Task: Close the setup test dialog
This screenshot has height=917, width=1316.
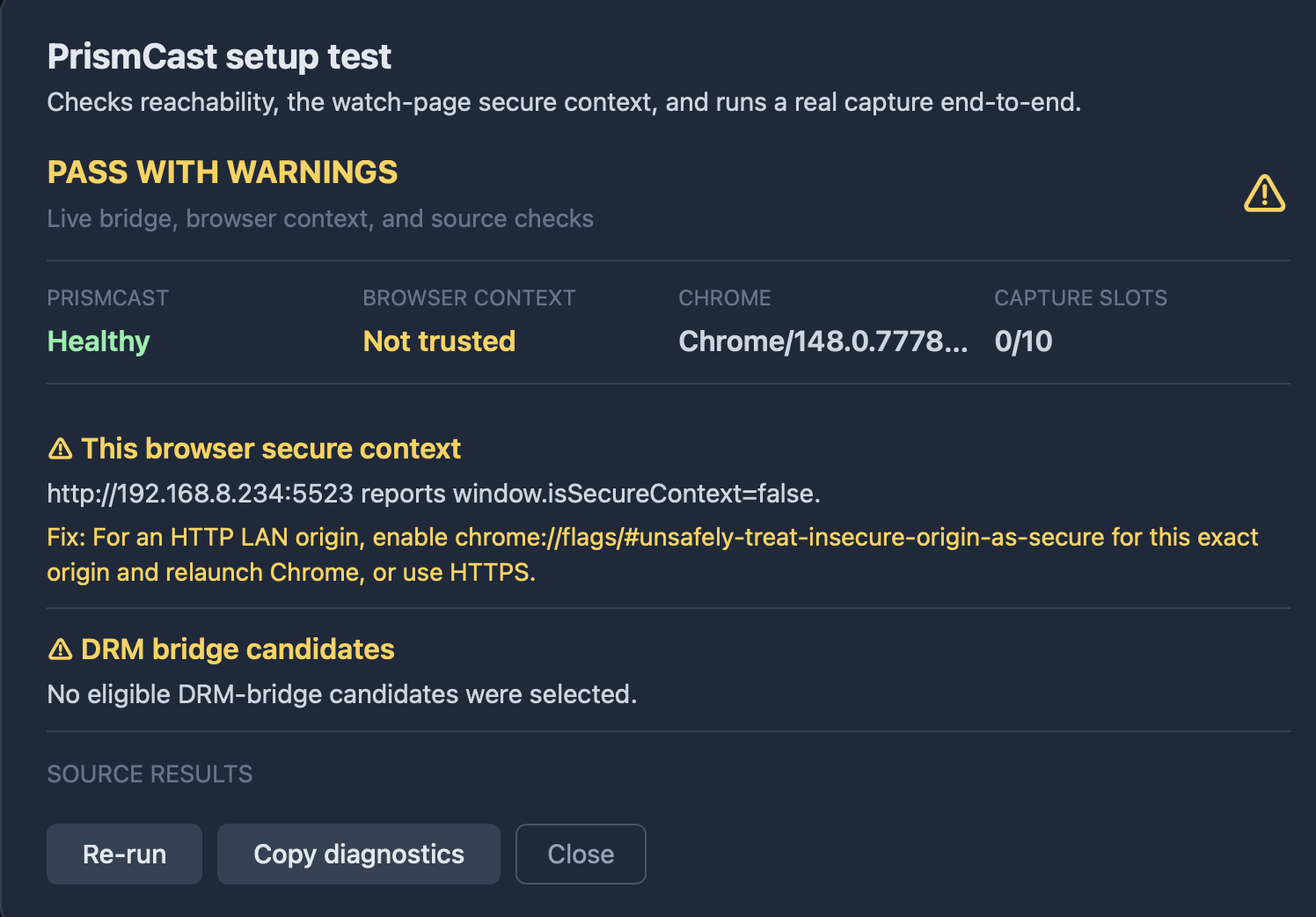Action: (x=581, y=854)
